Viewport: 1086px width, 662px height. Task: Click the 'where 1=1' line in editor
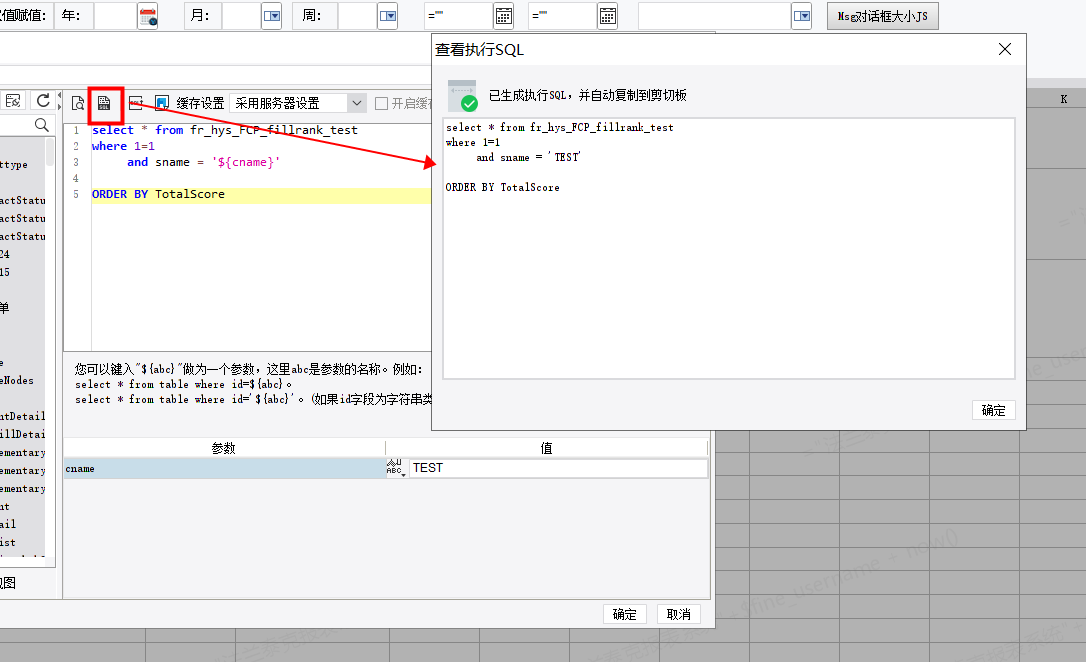[123, 146]
